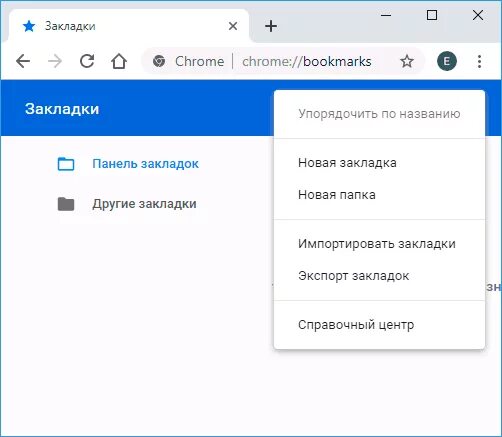502x437 pixels.
Task: Click the blue Панель закладок folder icon
Action: pyautogui.click(x=66, y=164)
